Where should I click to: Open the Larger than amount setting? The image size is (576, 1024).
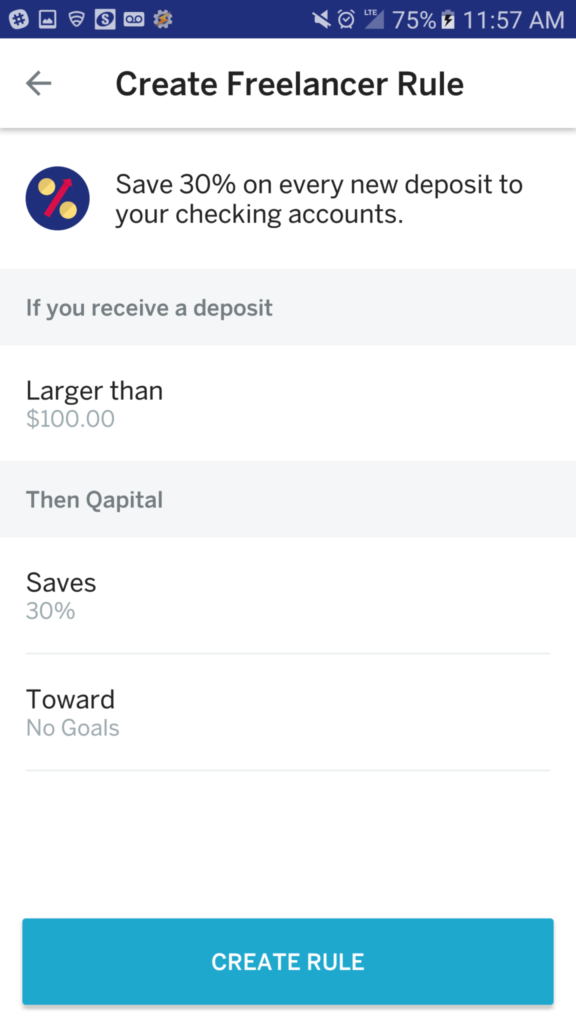point(288,403)
